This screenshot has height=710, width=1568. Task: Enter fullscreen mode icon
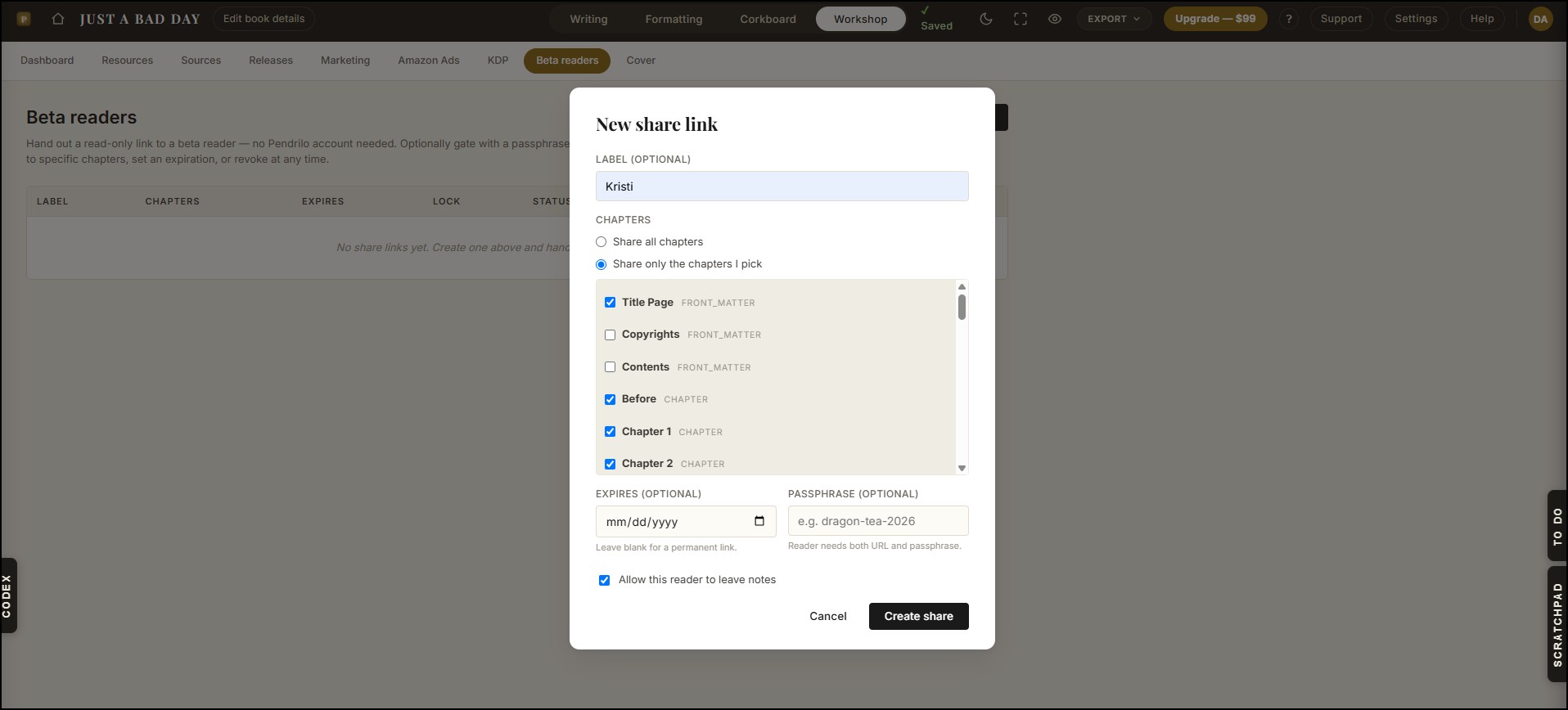point(1021,19)
